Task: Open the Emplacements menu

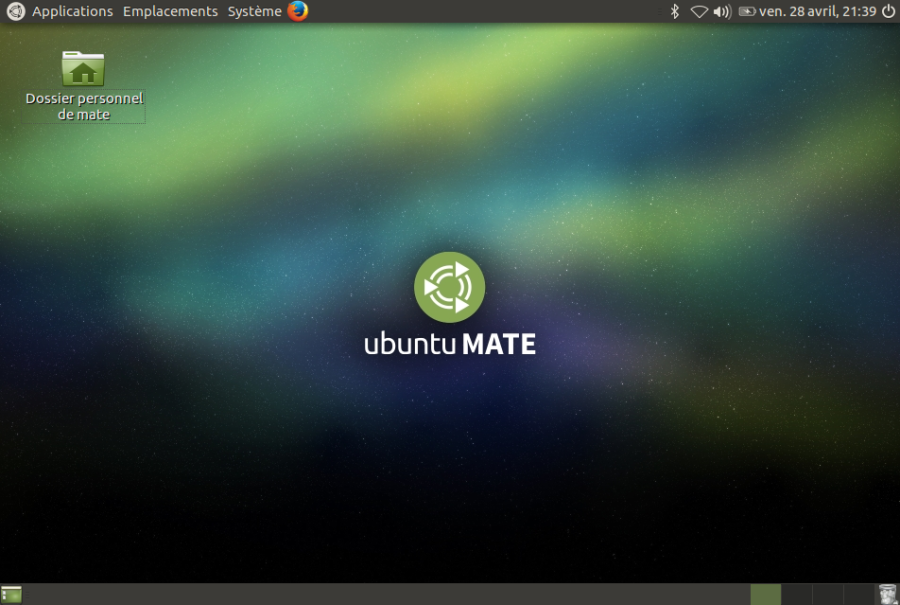Action: pos(170,12)
